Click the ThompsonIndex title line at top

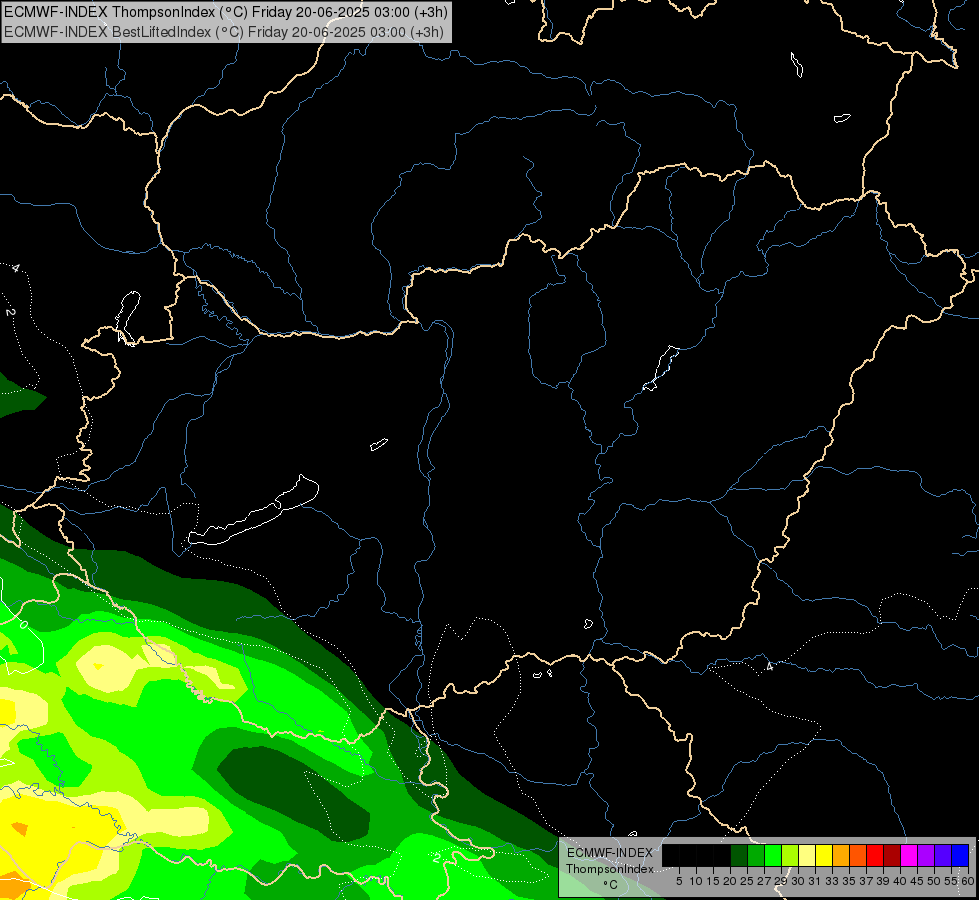[225, 12]
